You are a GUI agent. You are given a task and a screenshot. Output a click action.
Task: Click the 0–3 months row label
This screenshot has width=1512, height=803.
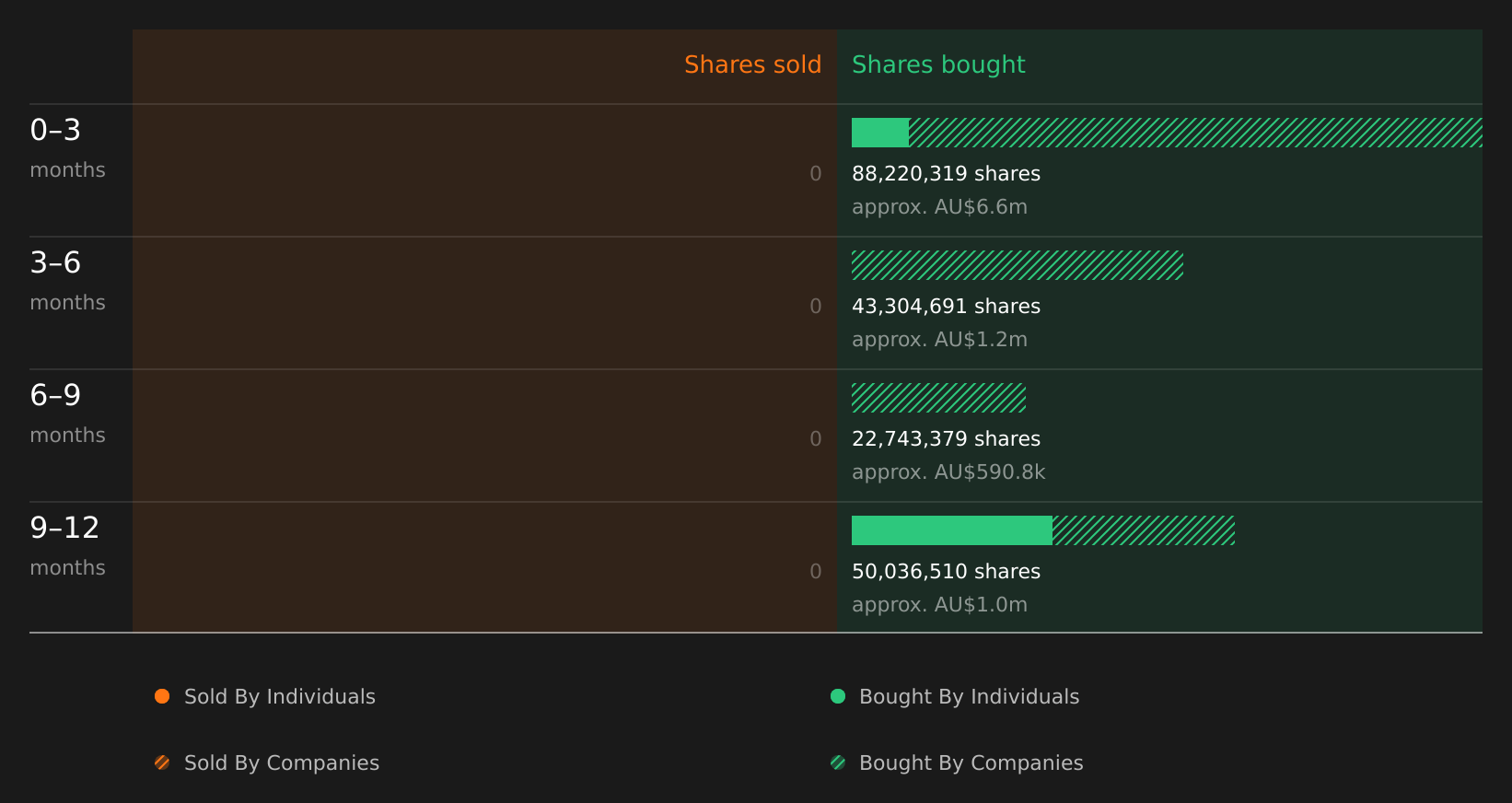[67, 148]
